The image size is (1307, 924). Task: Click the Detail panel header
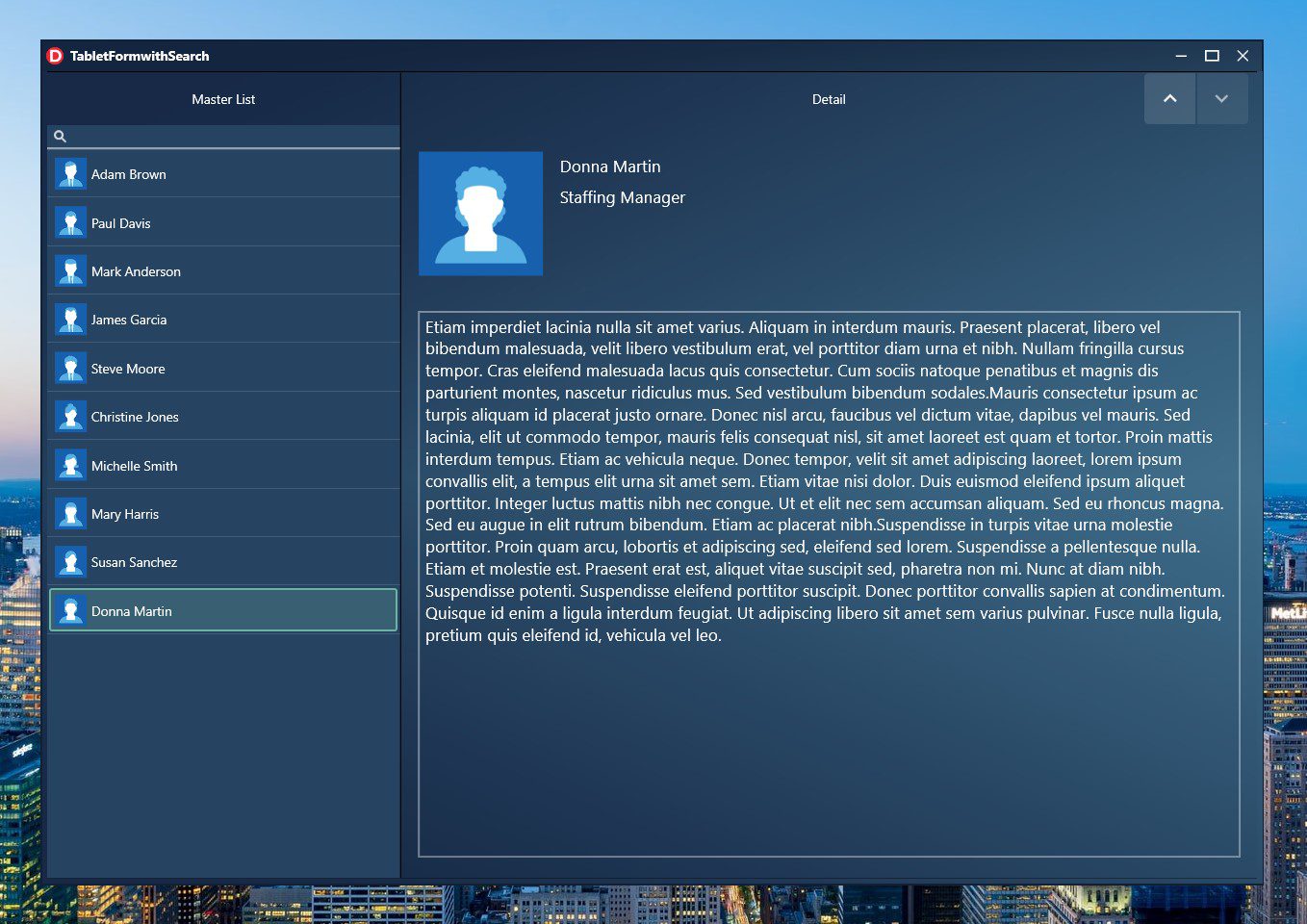coord(829,99)
